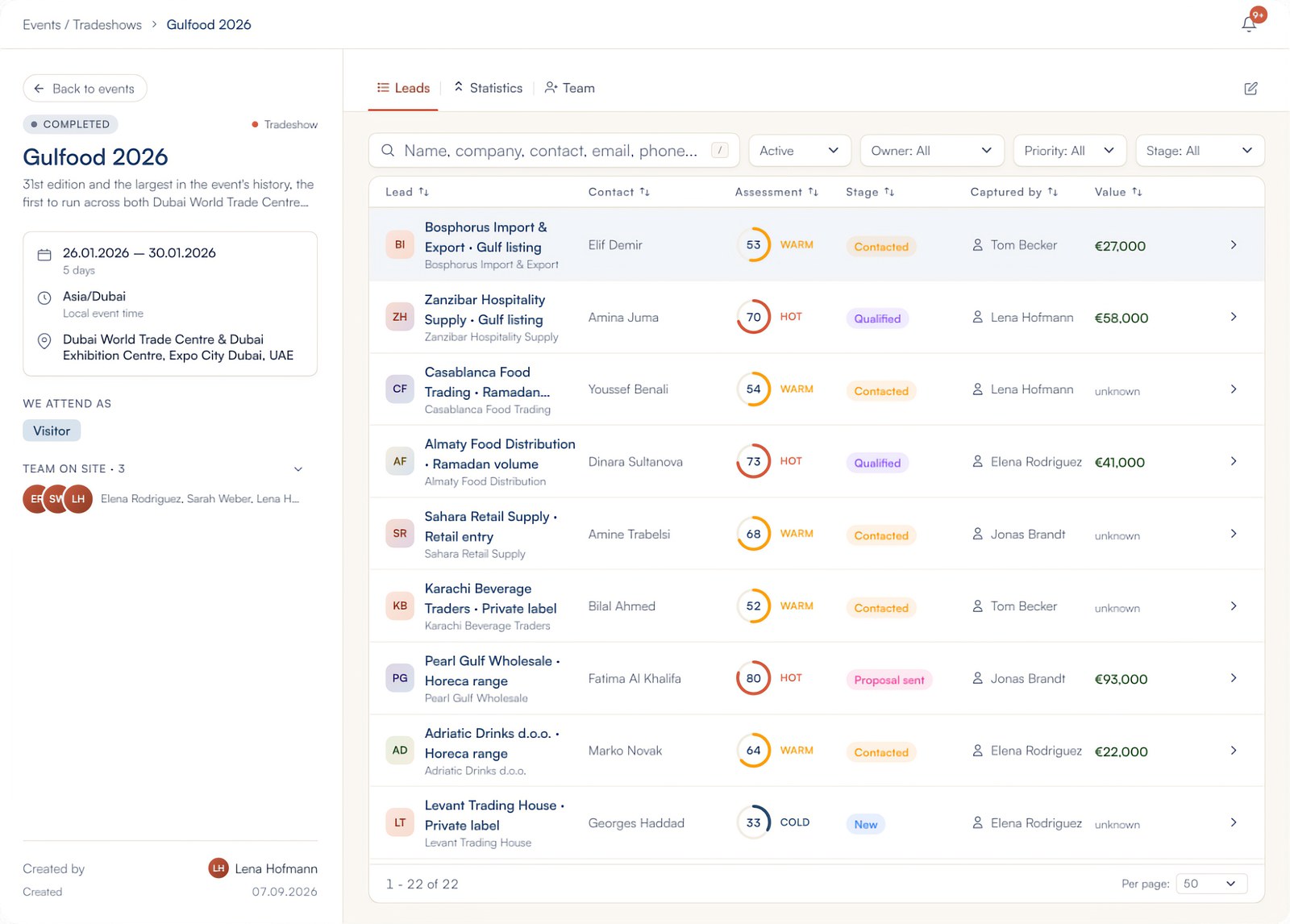
Task: Sort by the Lead column arrows
Action: (x=424, y=192)
